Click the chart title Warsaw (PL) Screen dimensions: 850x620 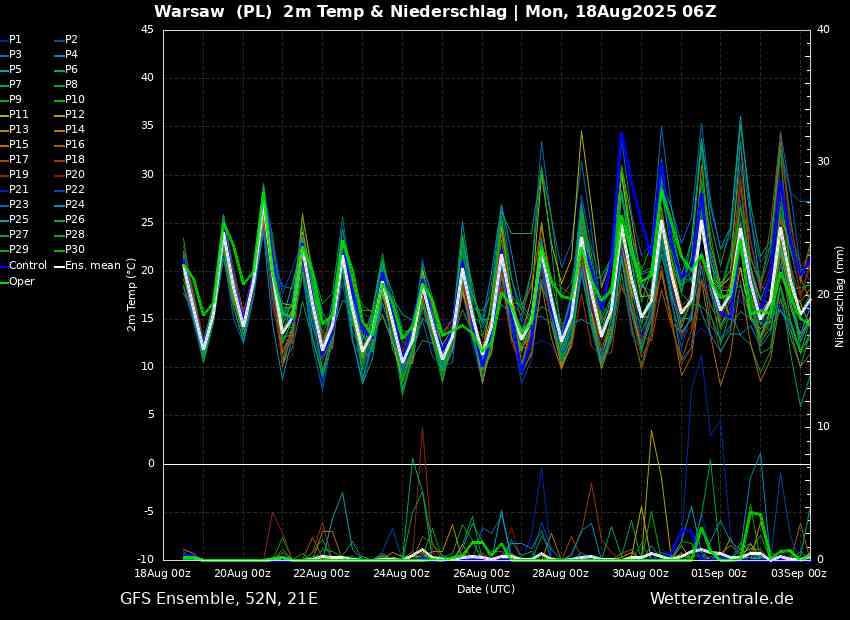click(x=213, y=11)
